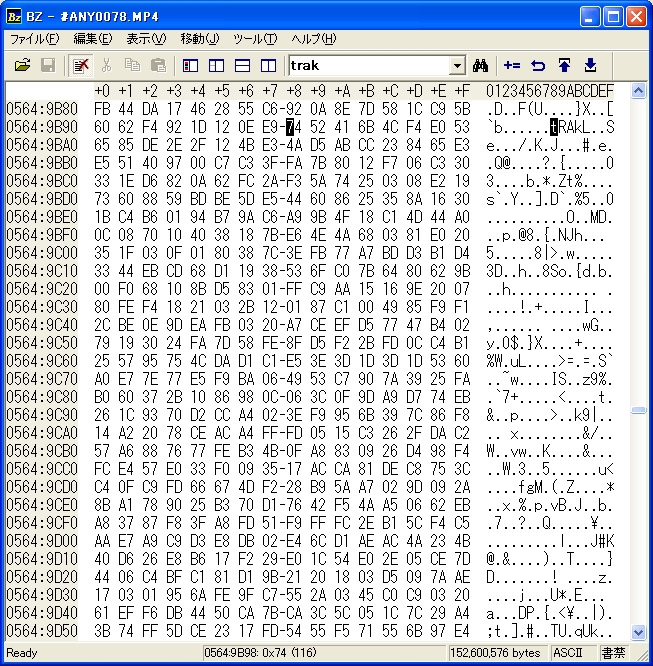653x666 pixels.
Task: Toggle the read-only edit icon
Action: 80,65
